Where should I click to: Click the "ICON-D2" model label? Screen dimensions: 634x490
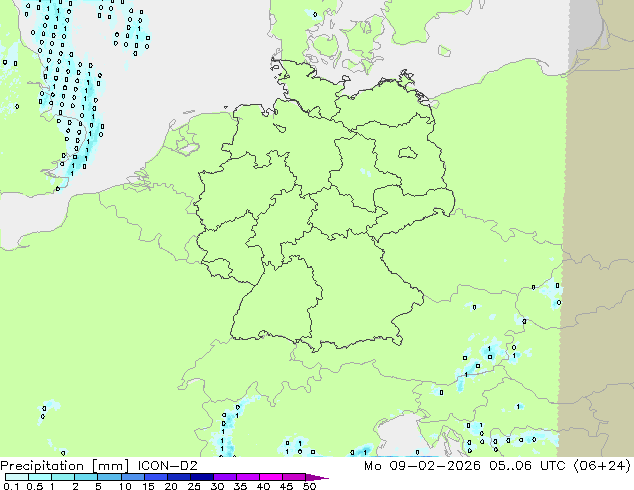coord(167,466)
